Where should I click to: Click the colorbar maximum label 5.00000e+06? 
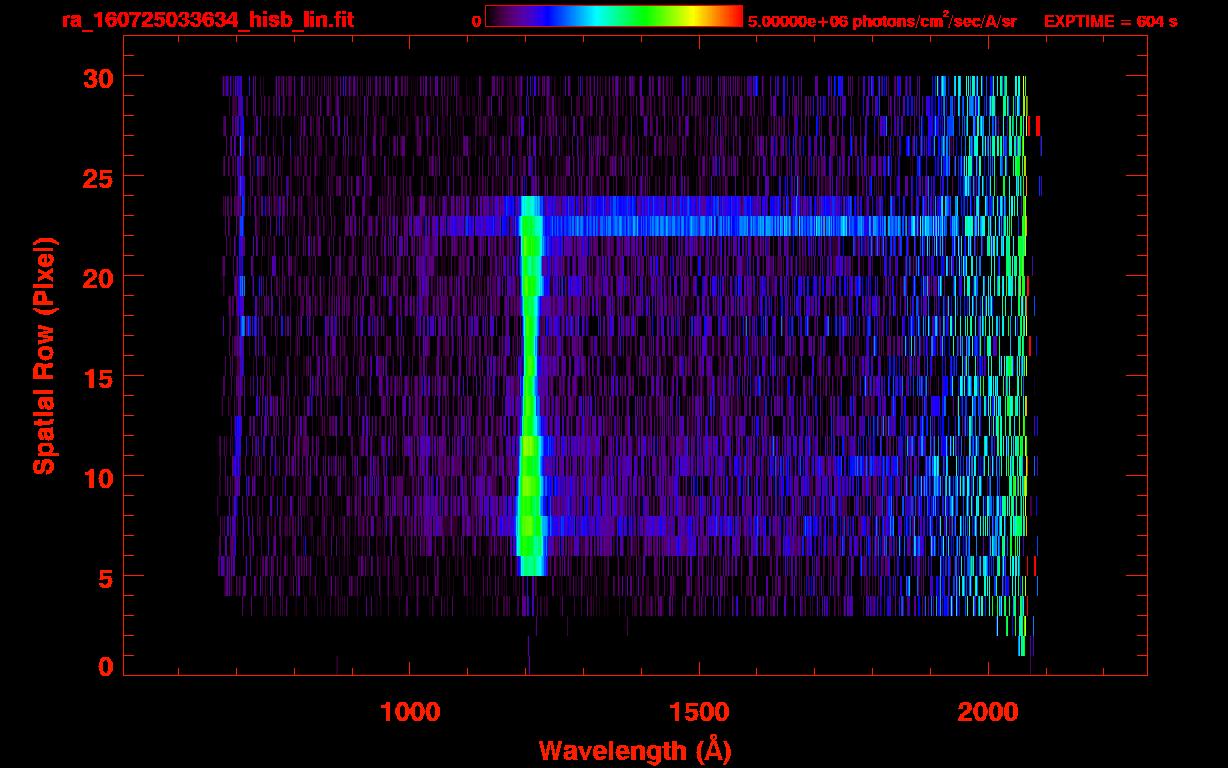point(795,21)
